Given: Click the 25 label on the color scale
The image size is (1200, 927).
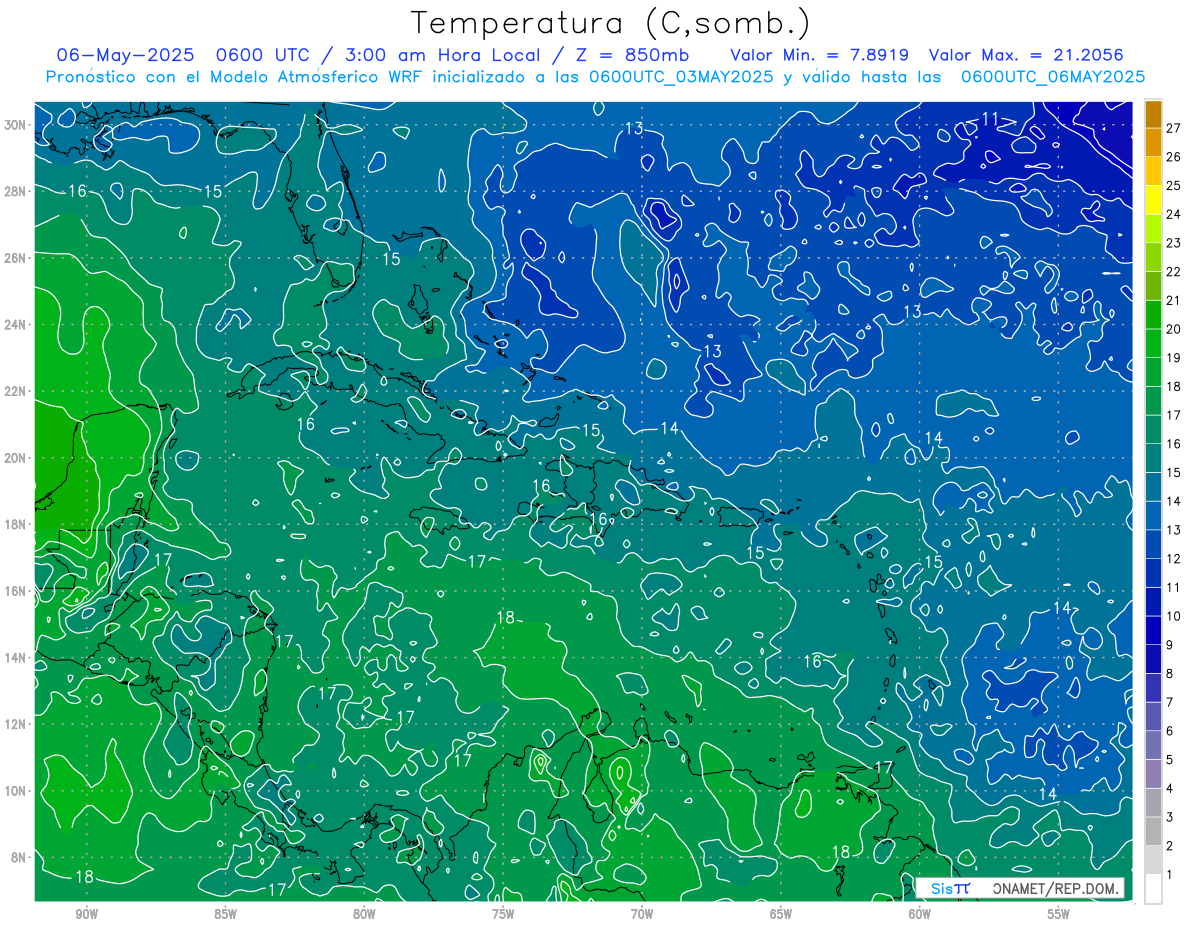Looking at the screenshot, I should 1173,186.
